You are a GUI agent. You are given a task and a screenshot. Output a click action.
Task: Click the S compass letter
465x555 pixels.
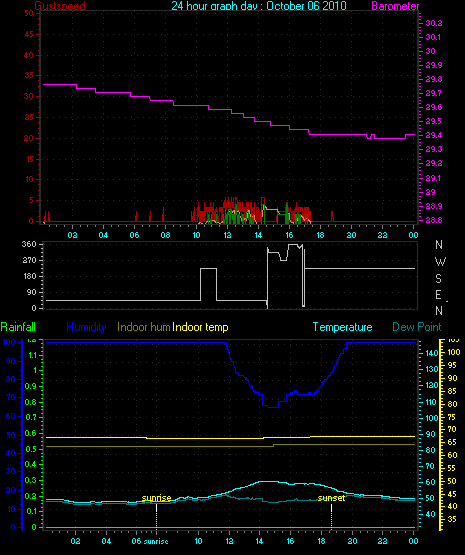pos(438,279)
